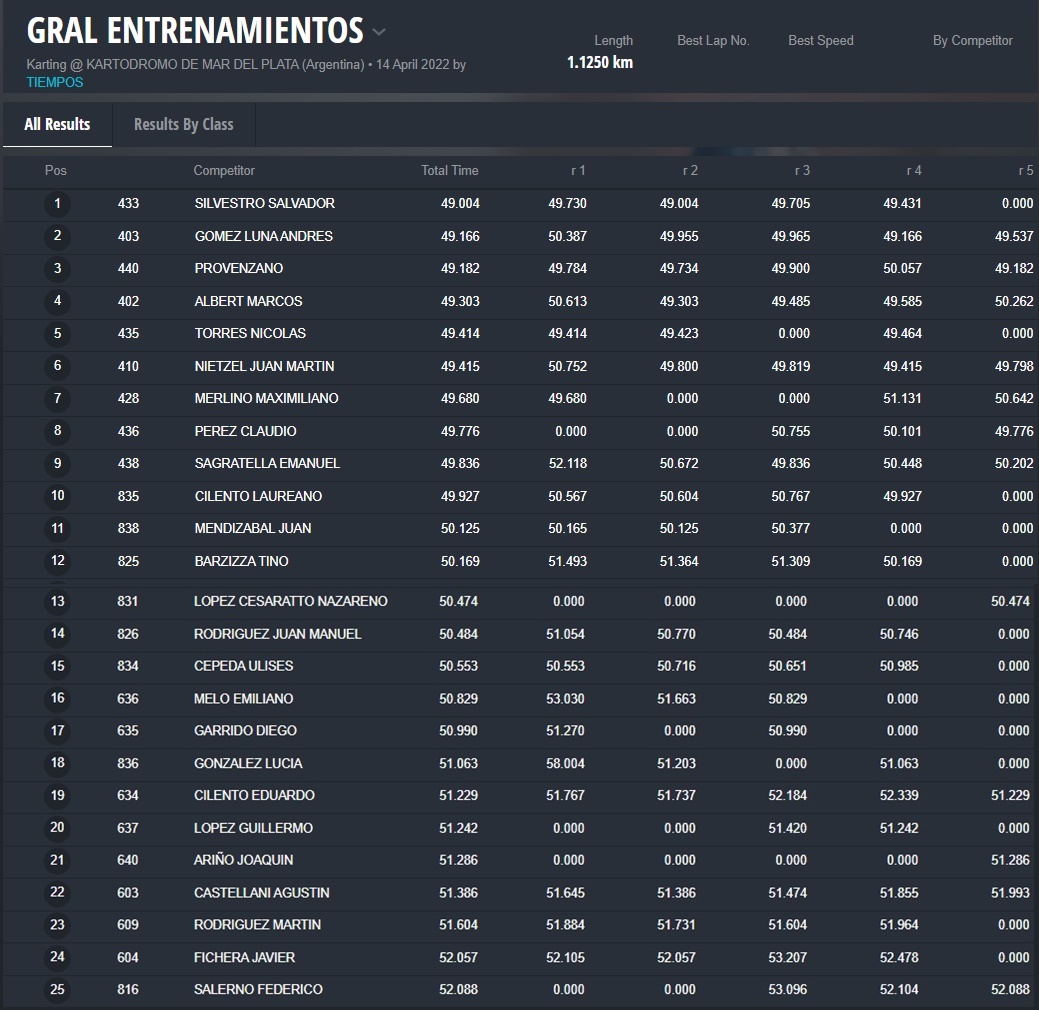Click kart number 816 in last row
This screenshot has width=1039, height=1010.
pyautogui.click(x=128, y=990)
